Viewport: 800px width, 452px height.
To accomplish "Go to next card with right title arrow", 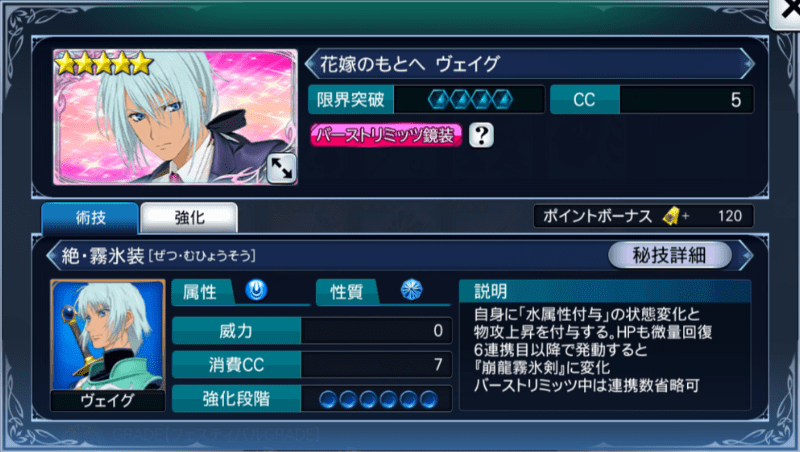I will coord(747,64).
